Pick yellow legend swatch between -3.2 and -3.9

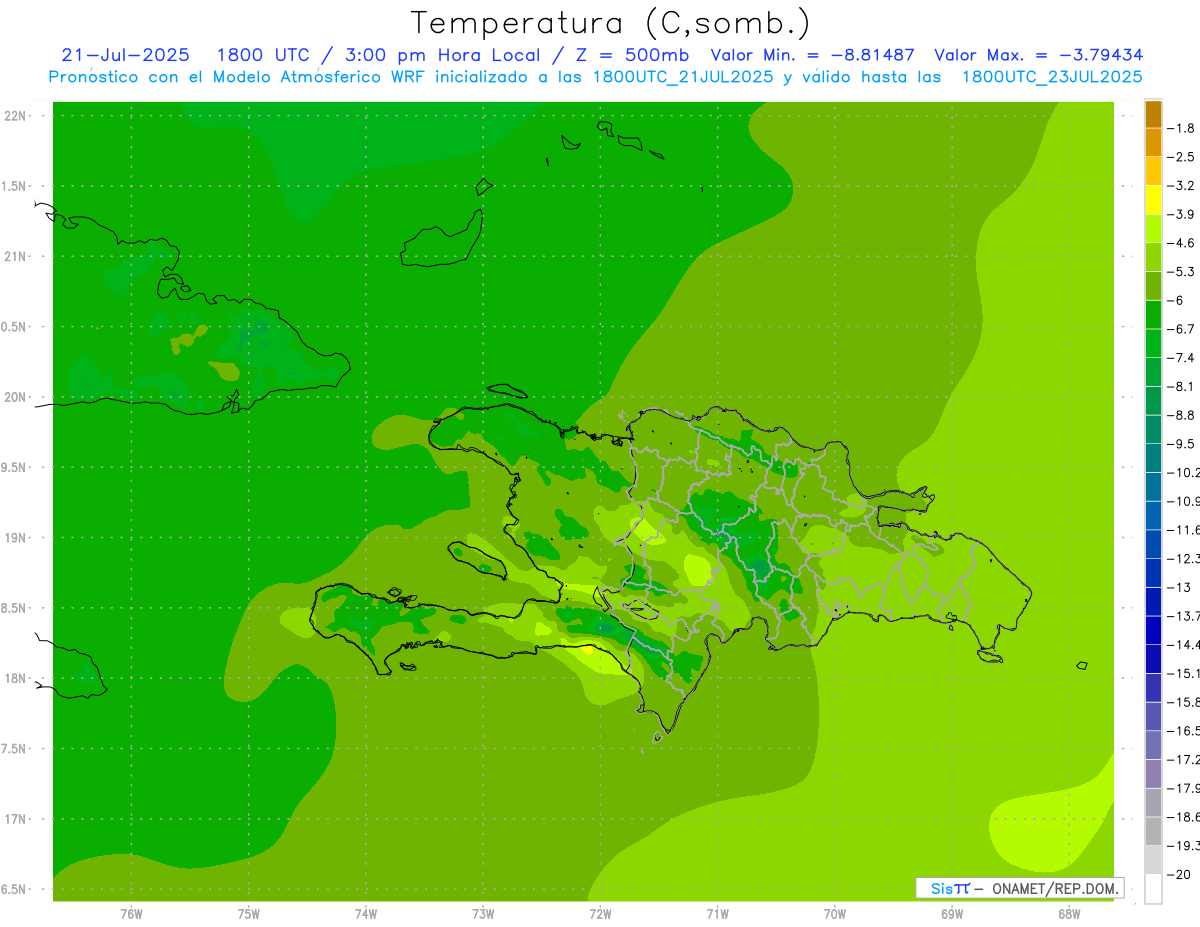point(1153,200)
